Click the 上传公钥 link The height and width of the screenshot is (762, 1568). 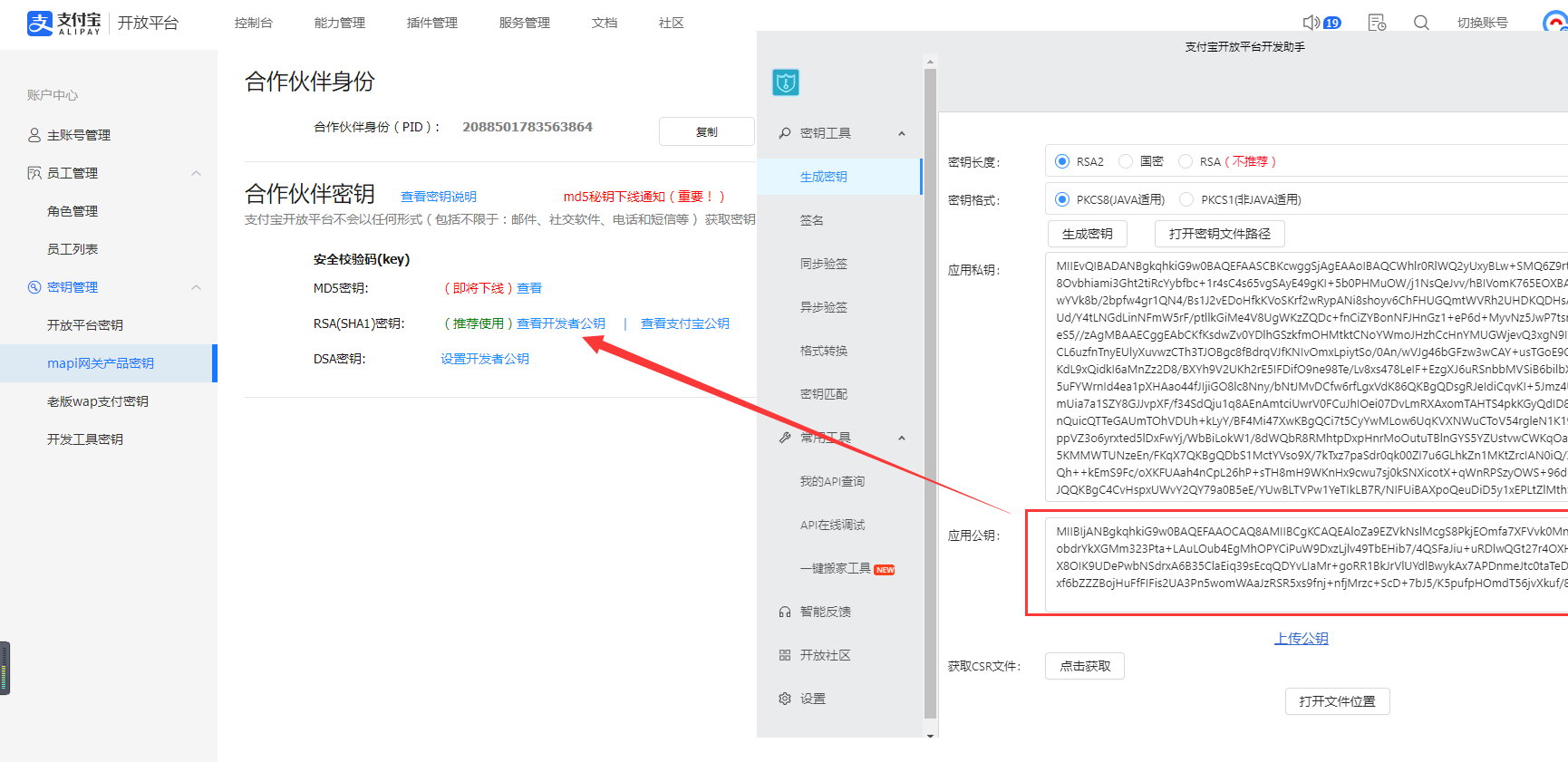(1302, 639)
